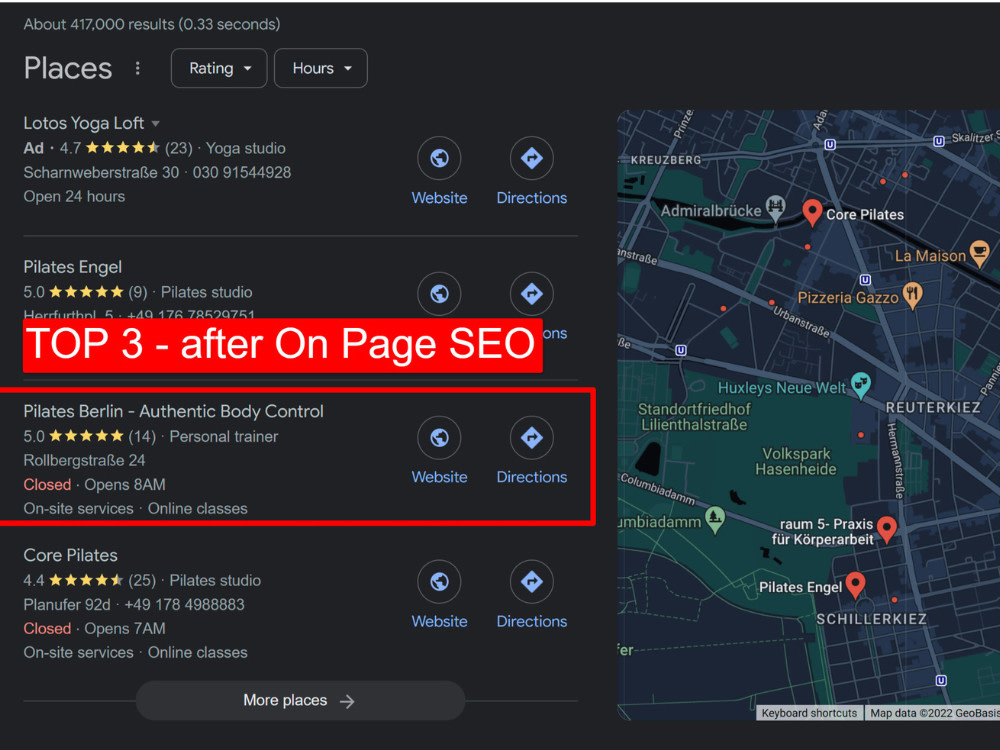This screenshot has height=750, width=1000.
Task: Click Scharnweberstraße 30 address text
Action: click(101, 173)
